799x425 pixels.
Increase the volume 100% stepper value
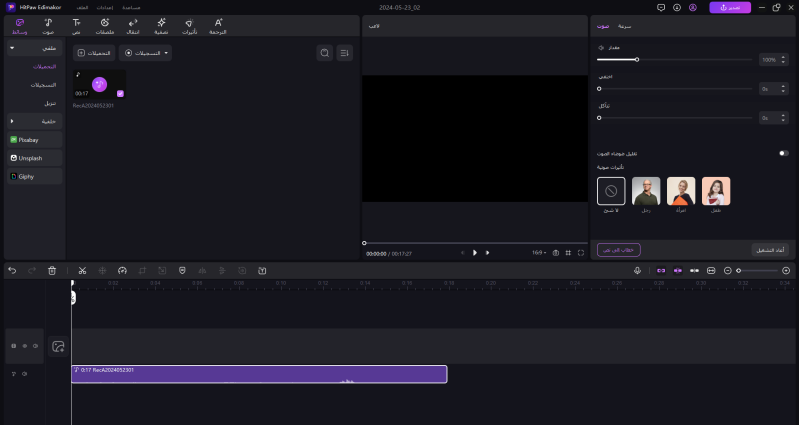coord(783,58)
